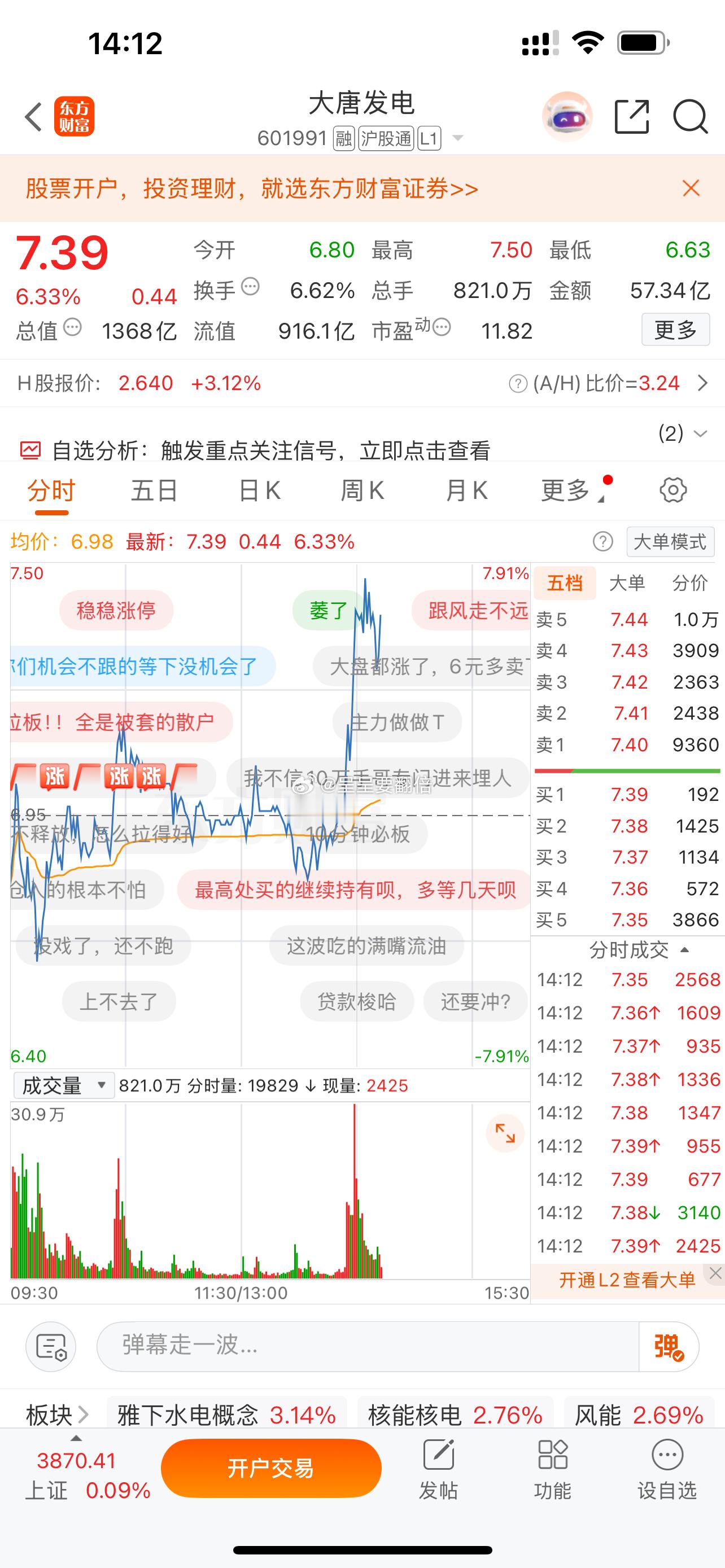Expand the 板块 sector list
The height and width of the screenshot is (1568, 725).
[56, 1414]
